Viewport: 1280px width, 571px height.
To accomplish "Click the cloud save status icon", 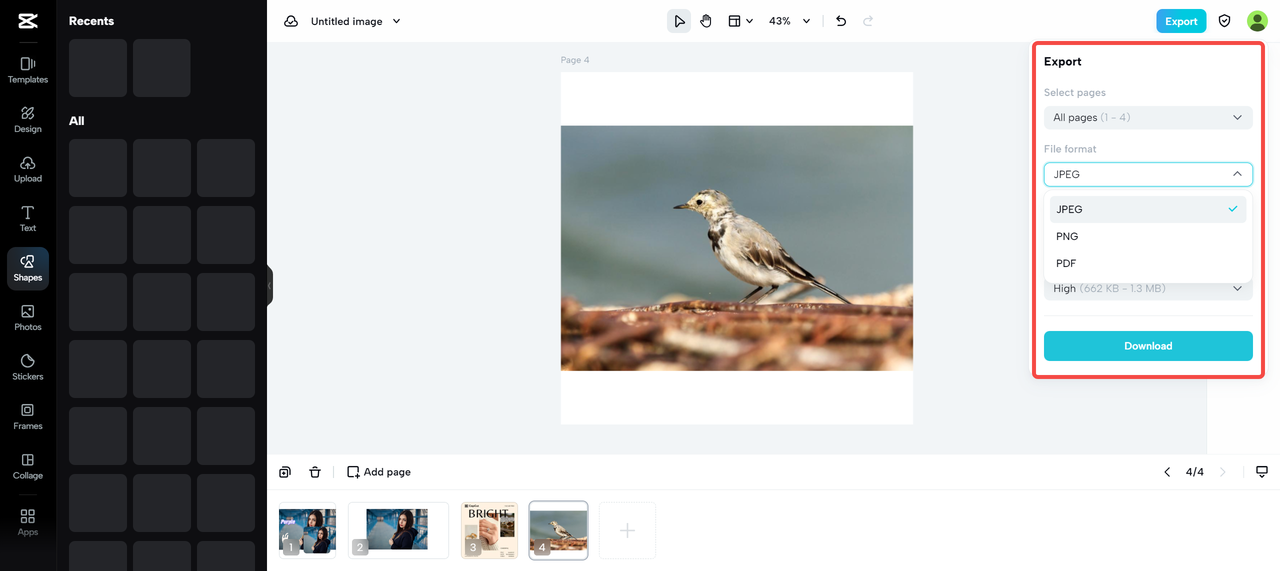I will click(x=291, y=21).
